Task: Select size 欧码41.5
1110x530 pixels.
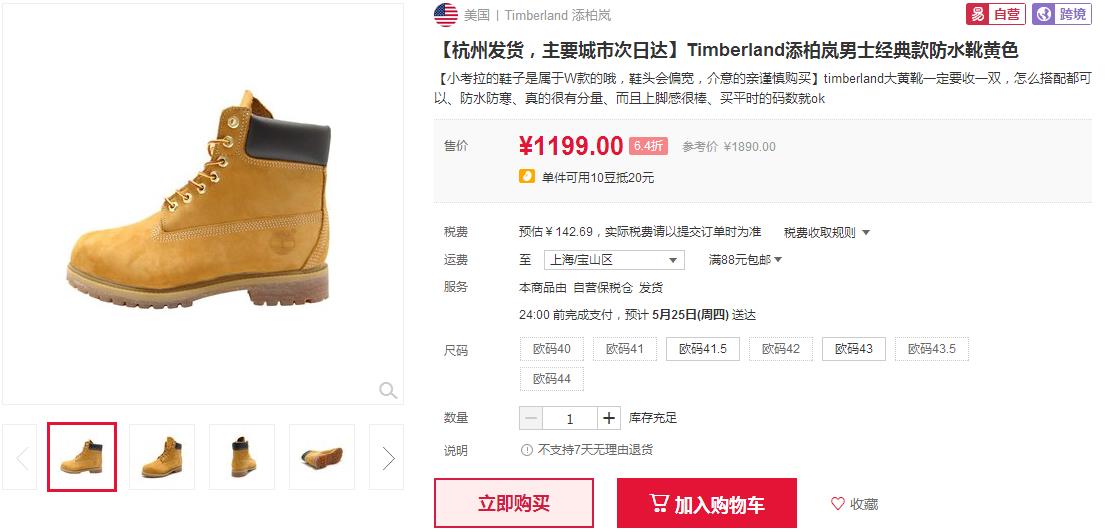Action: pos(702,349)
